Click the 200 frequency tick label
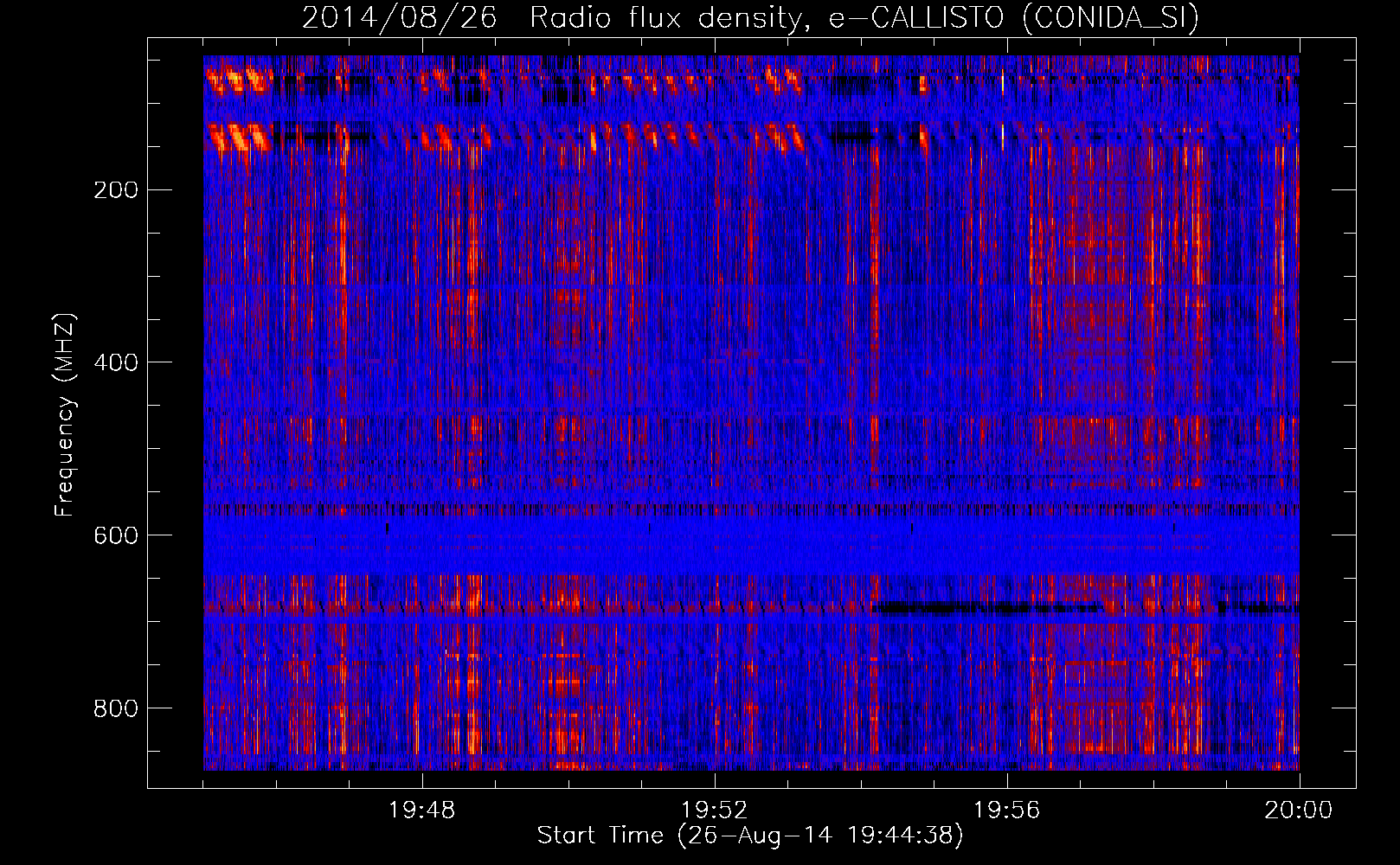The image size is (1400, 865). point(116,190)
